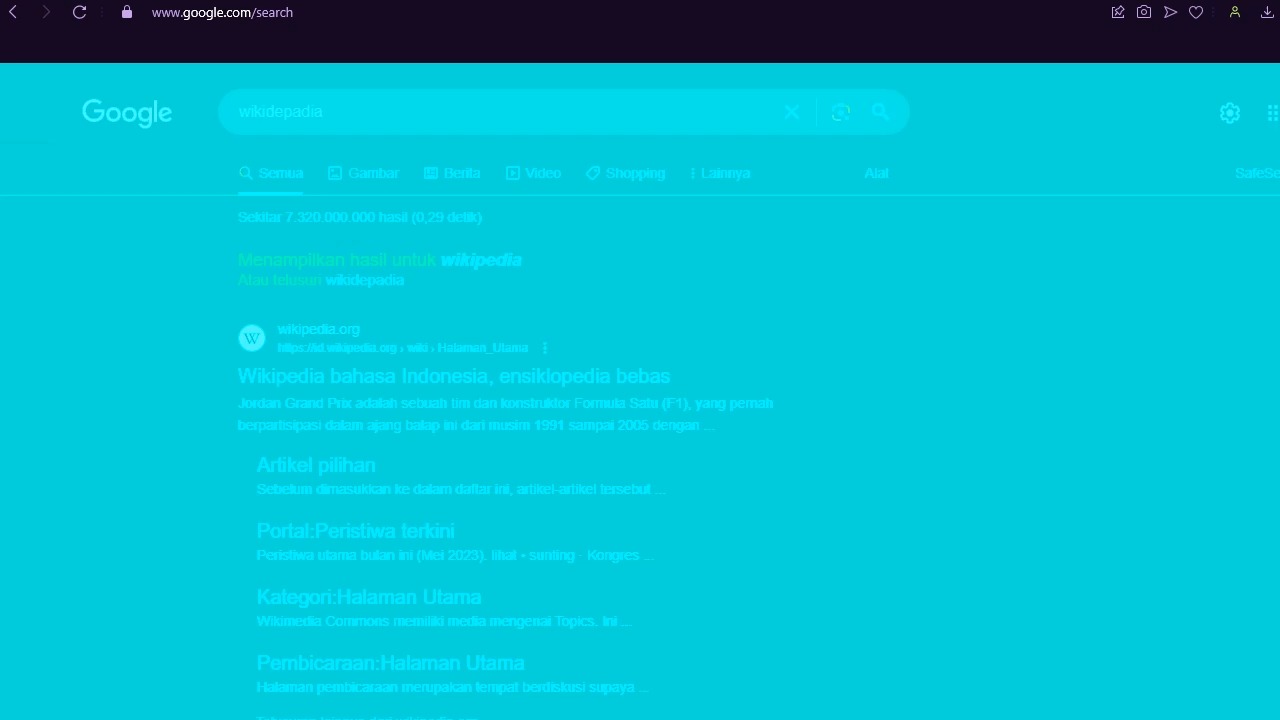Open the Video results tab
The width and height of the screenshot is (1280, 720).
(533, 173)
